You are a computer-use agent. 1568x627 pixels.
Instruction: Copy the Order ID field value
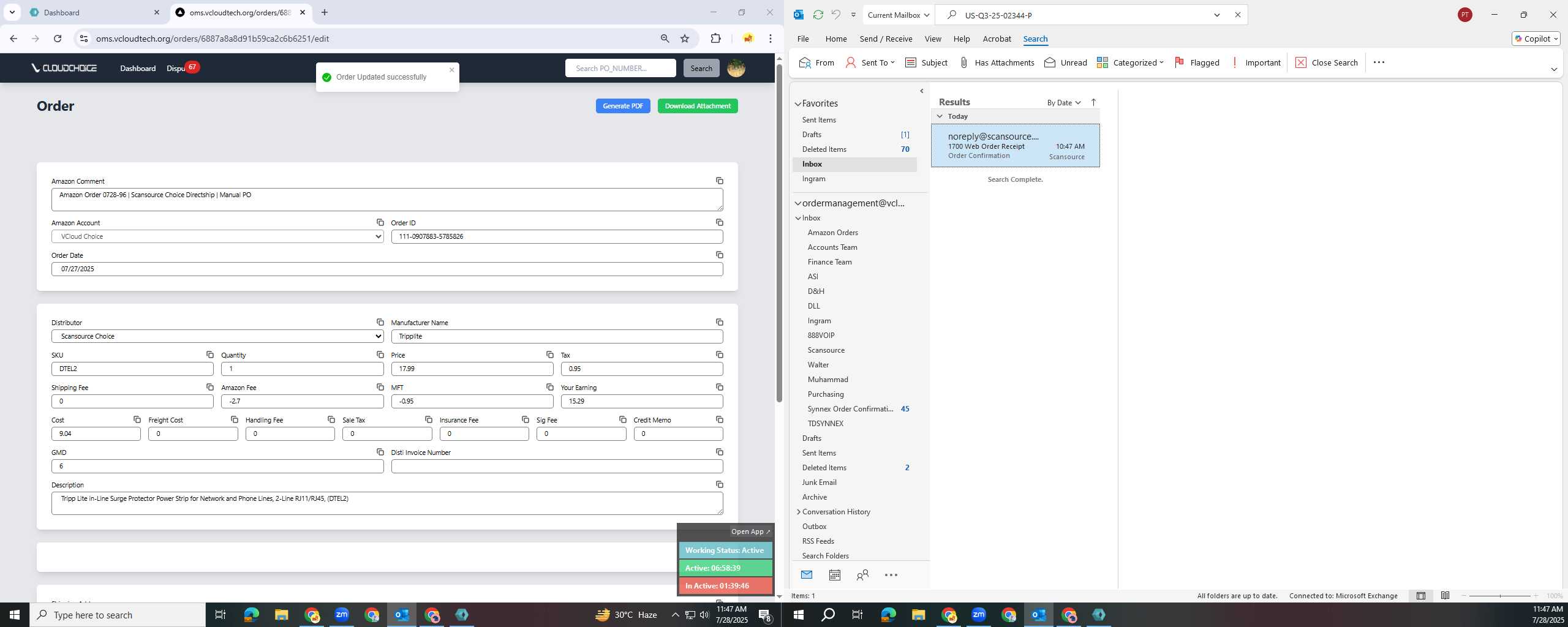click(720, 222)
